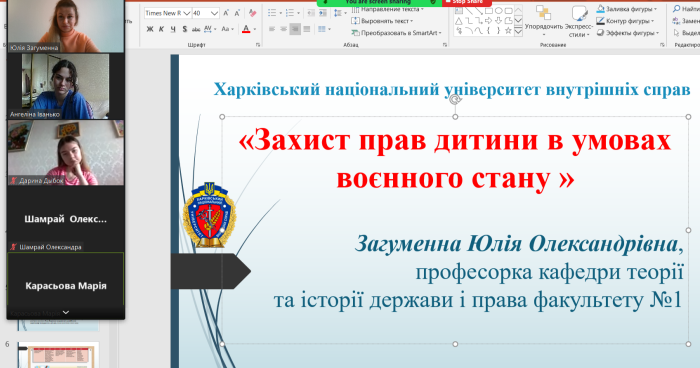The height and width of the screenshot is (368, 700).
Task: Convert text with Преобразовать в SmartArt
Action: click(396, 33)
